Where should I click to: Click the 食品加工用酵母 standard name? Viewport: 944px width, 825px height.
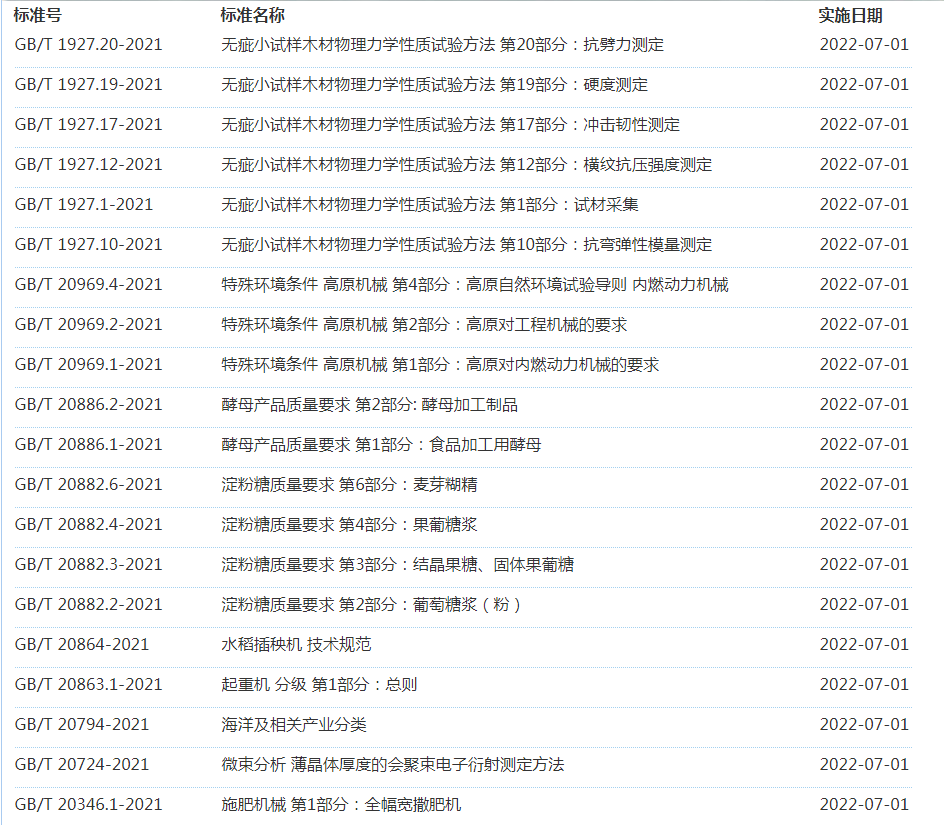coord(381,444)
